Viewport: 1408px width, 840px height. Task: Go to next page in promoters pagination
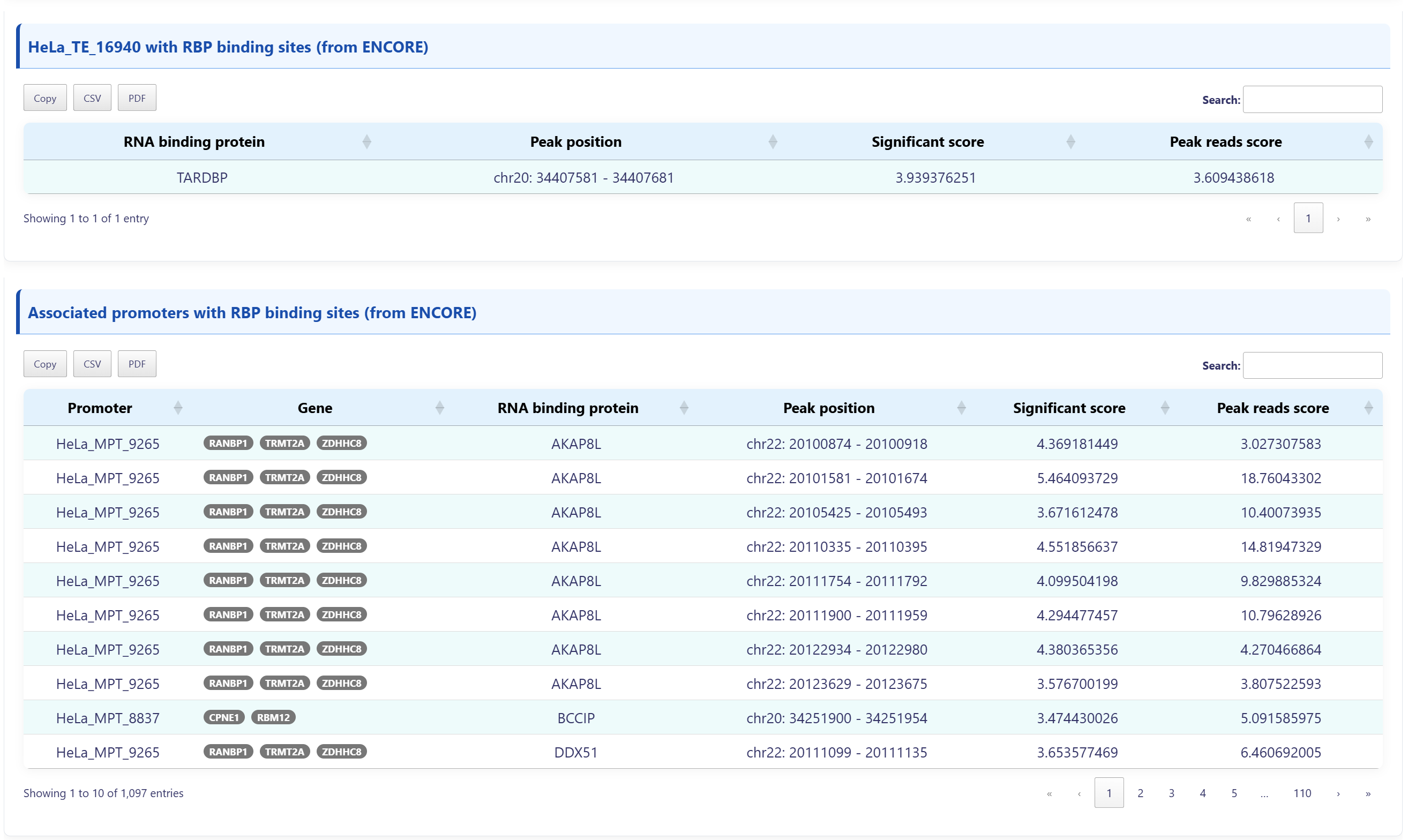1338,793
